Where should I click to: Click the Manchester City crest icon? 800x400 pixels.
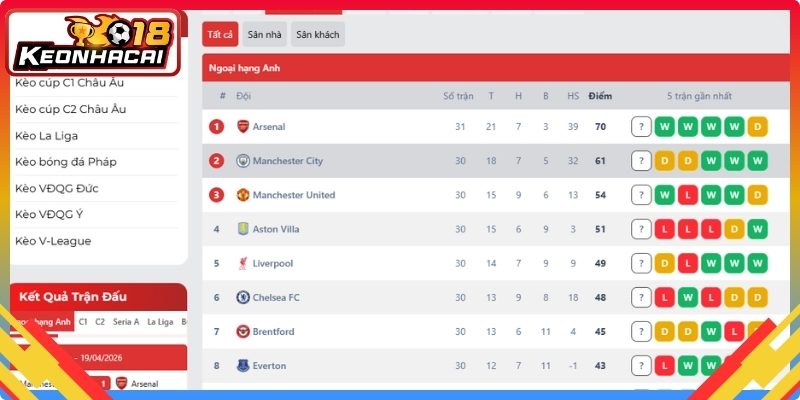(x=243, y=161)
